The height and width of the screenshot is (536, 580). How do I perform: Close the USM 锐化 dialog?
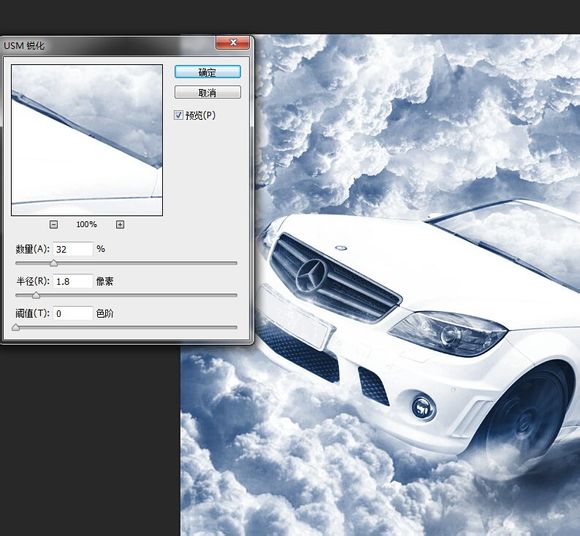(233, 43)
